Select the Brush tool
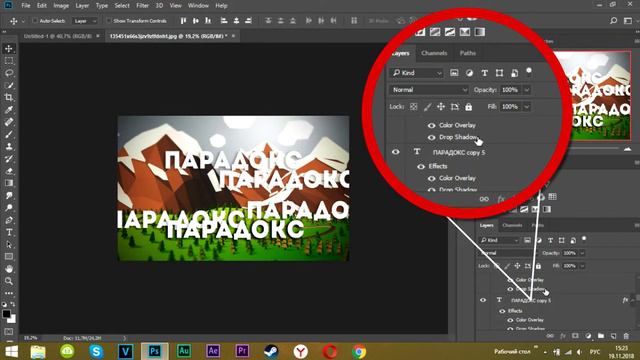This screenshot has width=640, height=360. (9, 134)
